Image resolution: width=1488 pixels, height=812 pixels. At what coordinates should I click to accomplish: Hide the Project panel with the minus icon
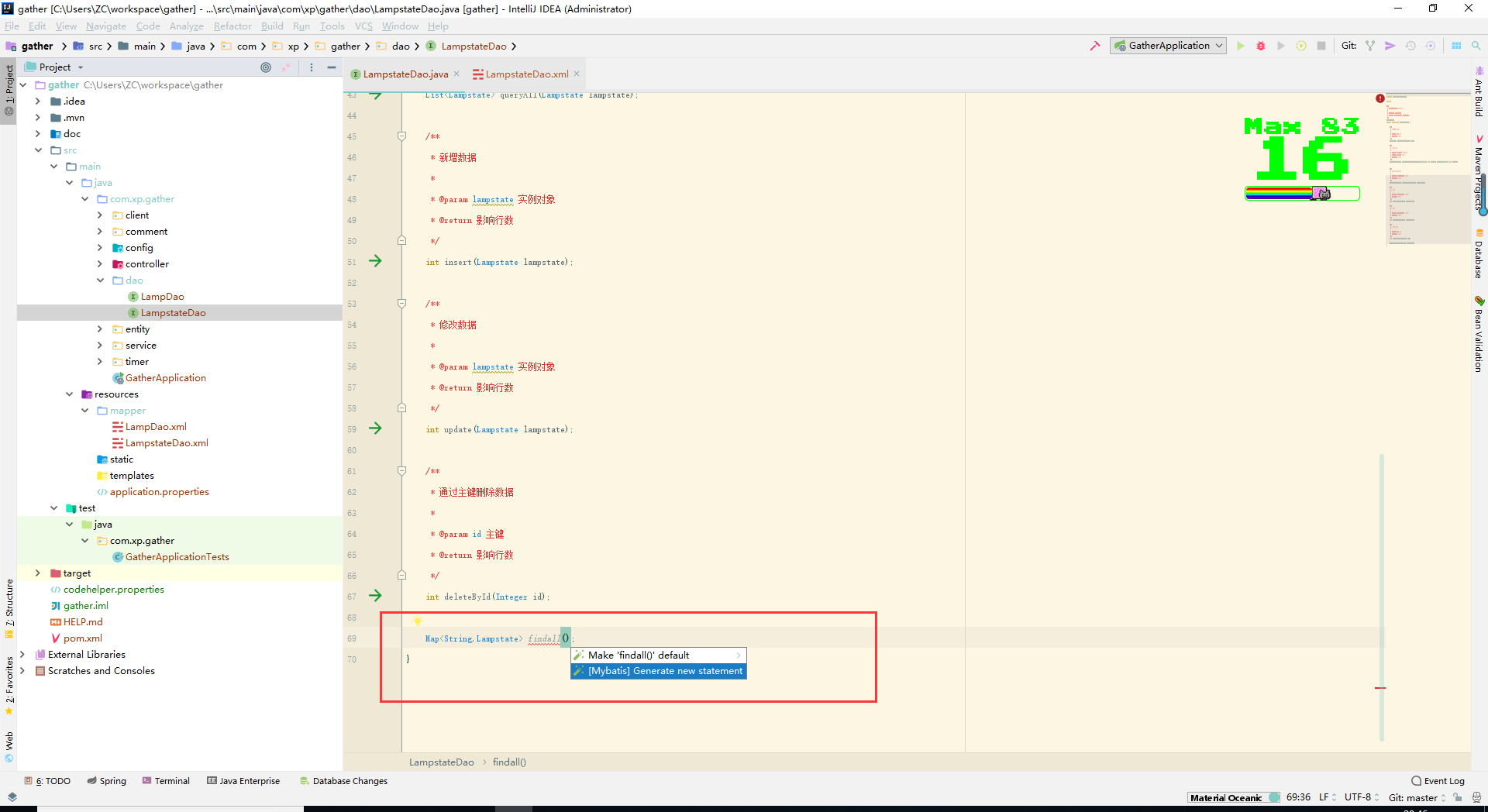332,67
